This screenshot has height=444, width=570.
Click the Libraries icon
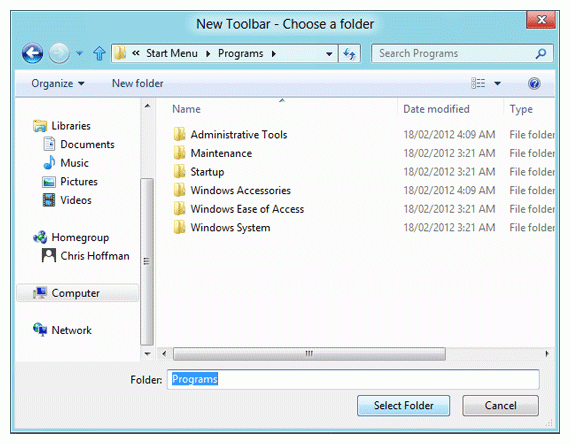(40, 126)
